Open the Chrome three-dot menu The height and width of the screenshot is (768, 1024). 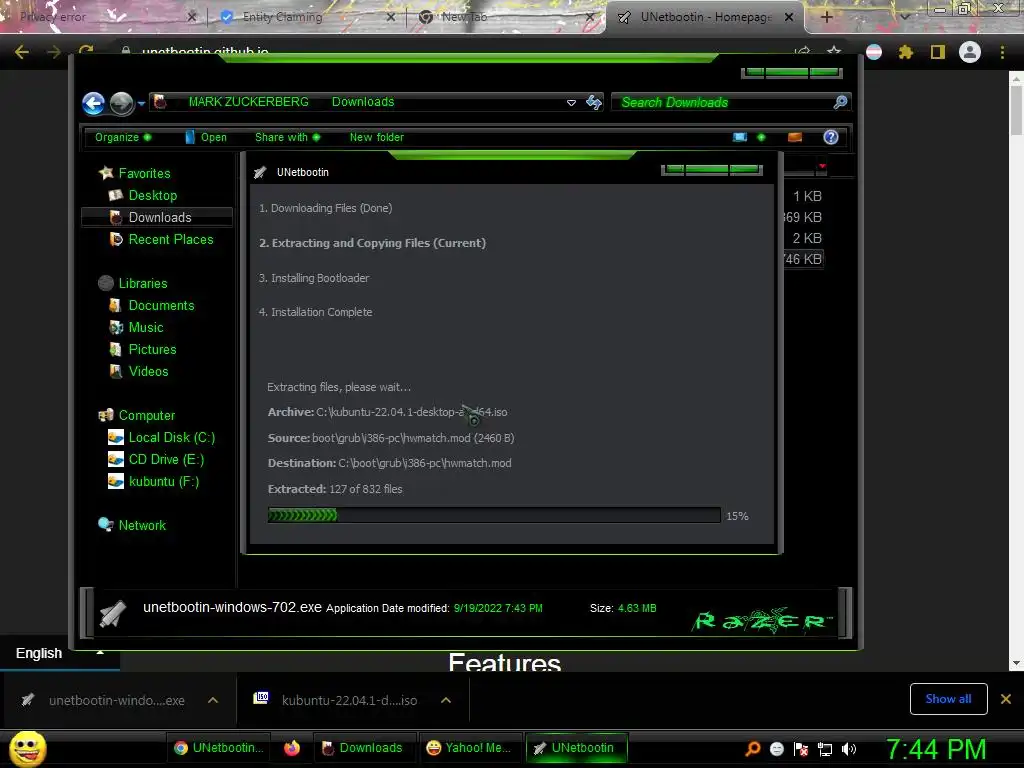coord(1002,52)
